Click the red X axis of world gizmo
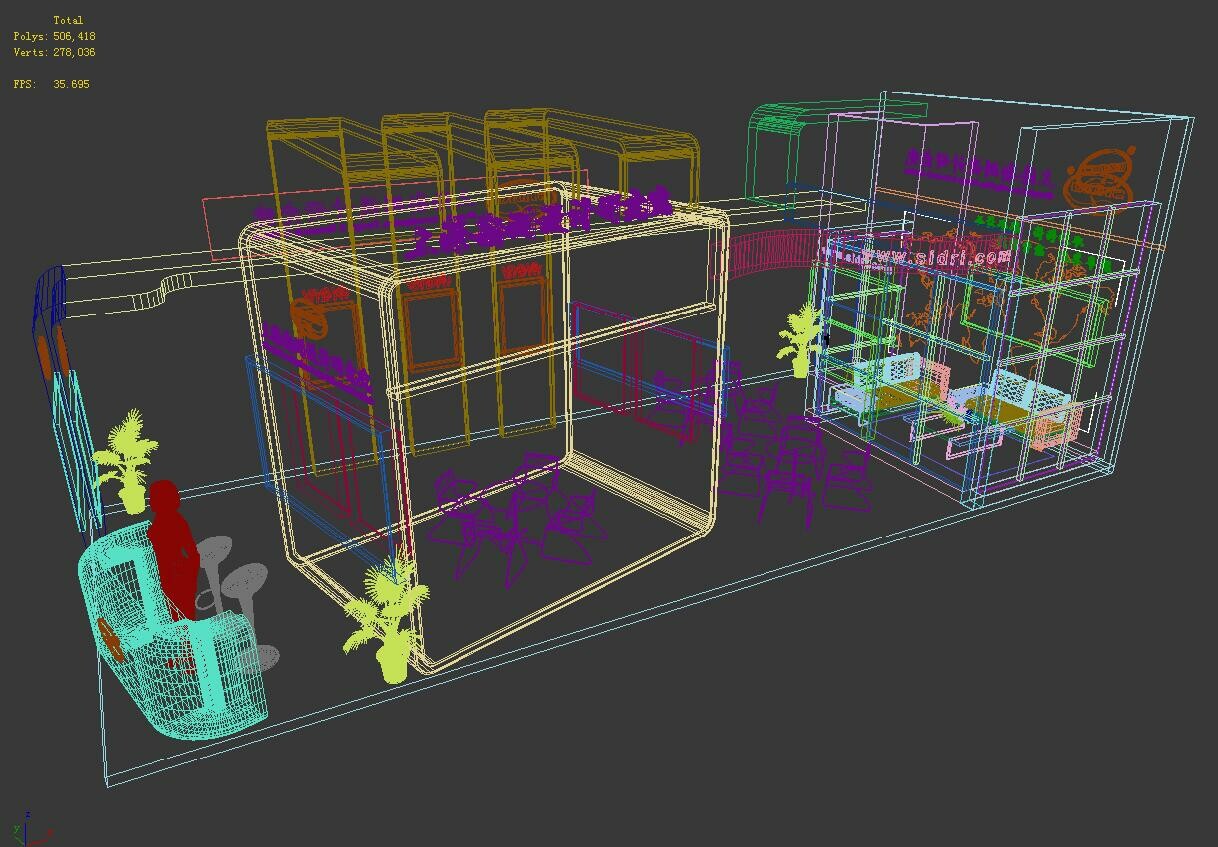The image size is (1218, 847). (x=42, y=840)
